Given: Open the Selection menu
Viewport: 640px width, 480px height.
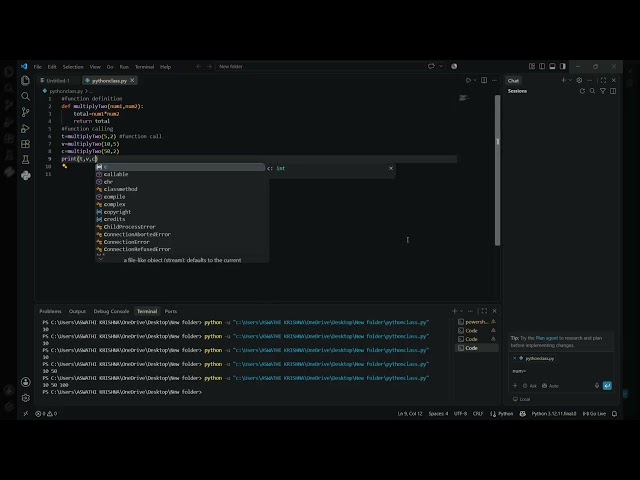Looking at the screenshot, I should [73, 67].
